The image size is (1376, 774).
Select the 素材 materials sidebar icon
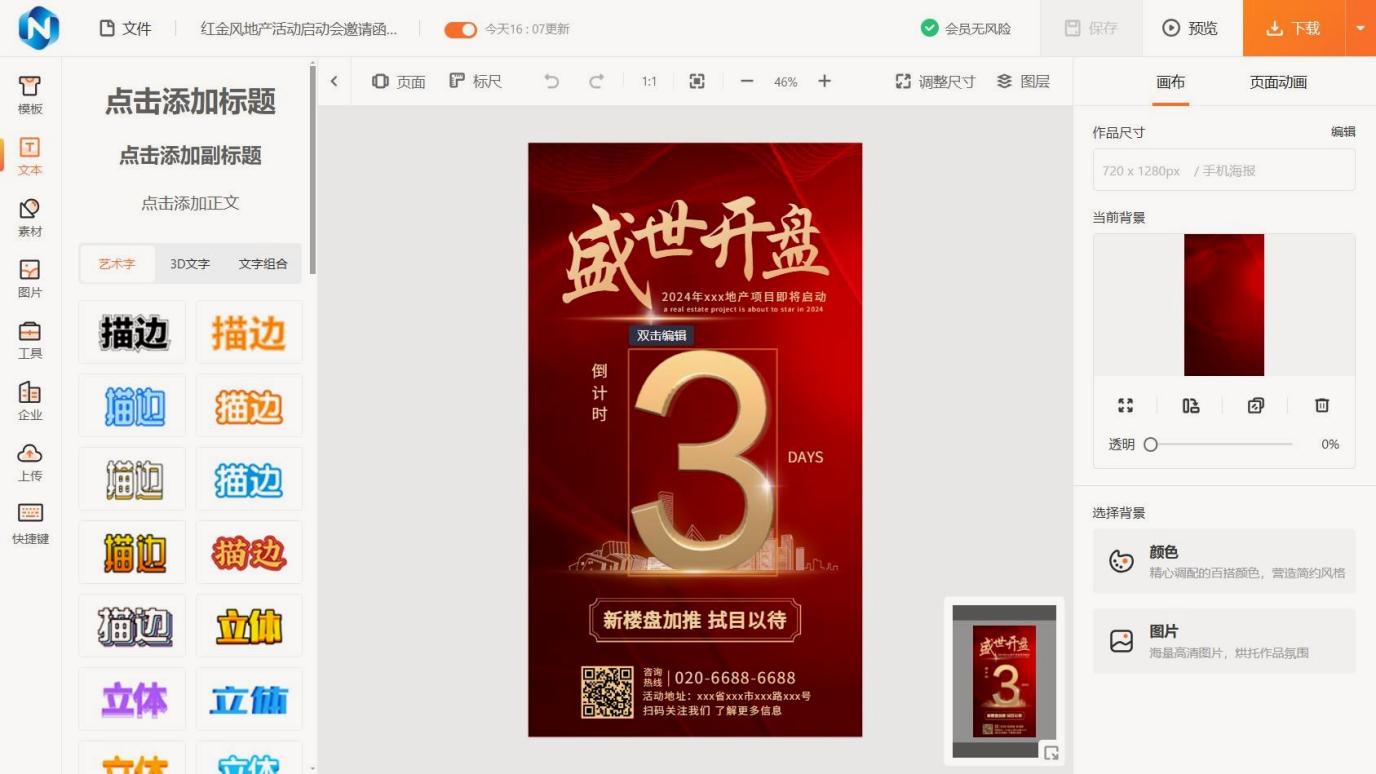[30, 217]
